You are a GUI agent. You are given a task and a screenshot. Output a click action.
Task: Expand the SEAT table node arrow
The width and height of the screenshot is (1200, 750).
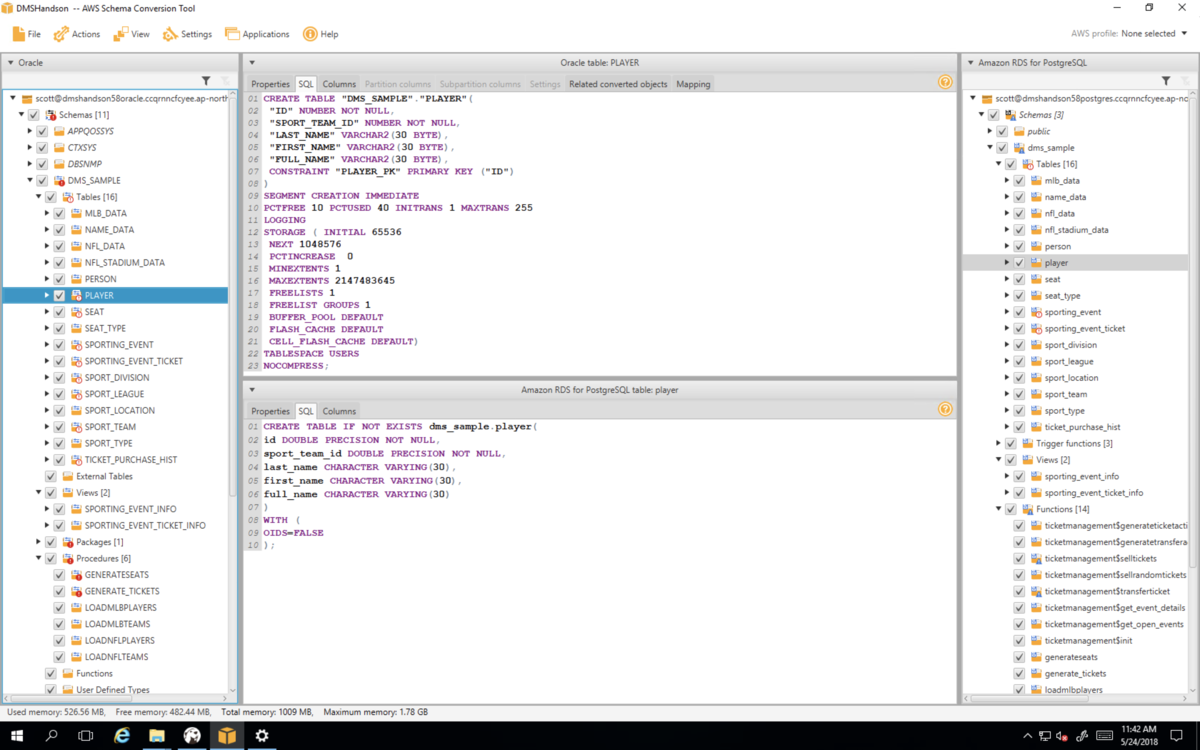click(x=46, y=312)
